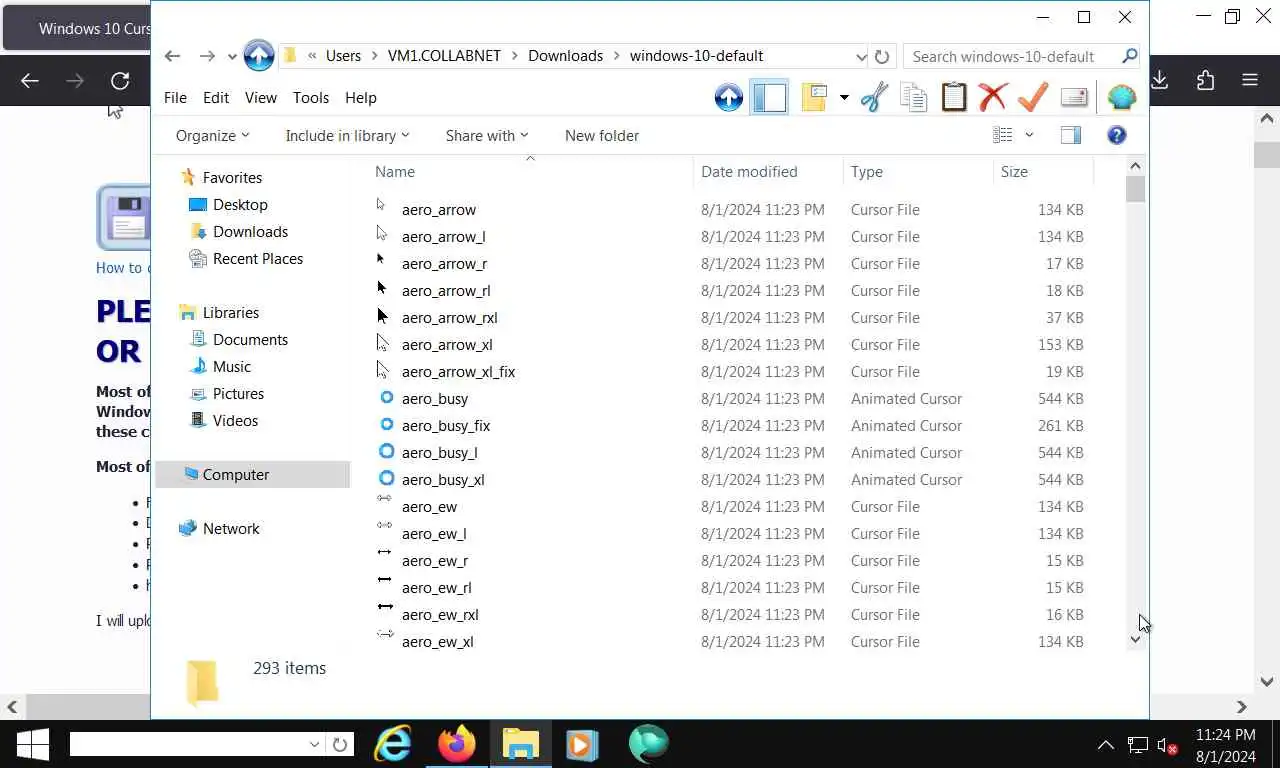Select Downloads in navigation pane
This screenshot has width=1280, height=768.
click(x=250, y=231)
